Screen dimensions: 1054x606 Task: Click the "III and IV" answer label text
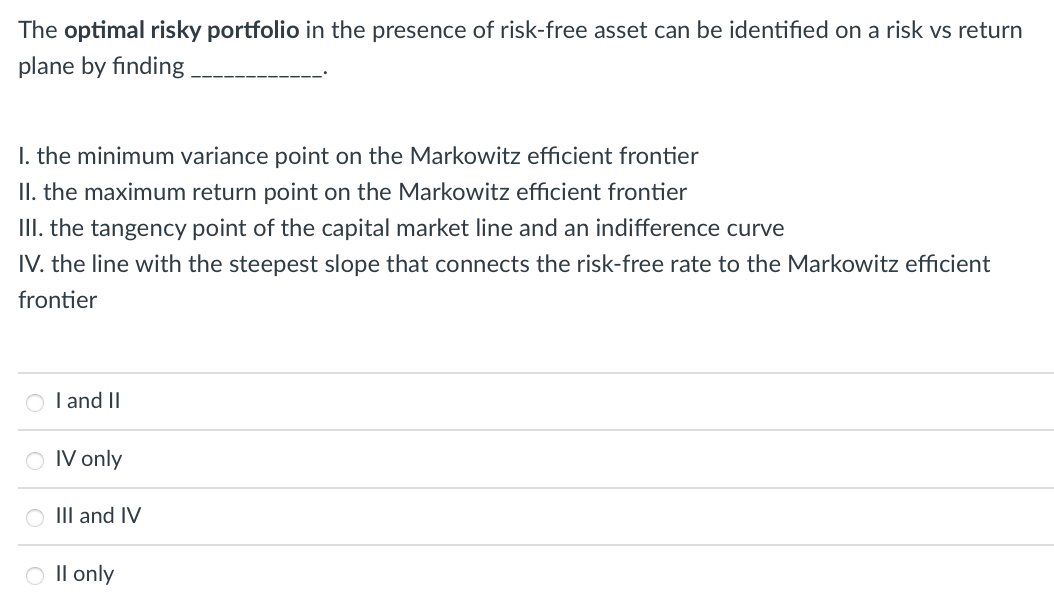pos(99,515)
